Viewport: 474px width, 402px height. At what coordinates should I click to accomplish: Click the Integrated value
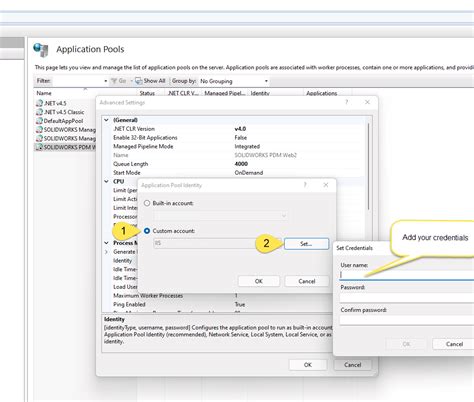[247, 146]
